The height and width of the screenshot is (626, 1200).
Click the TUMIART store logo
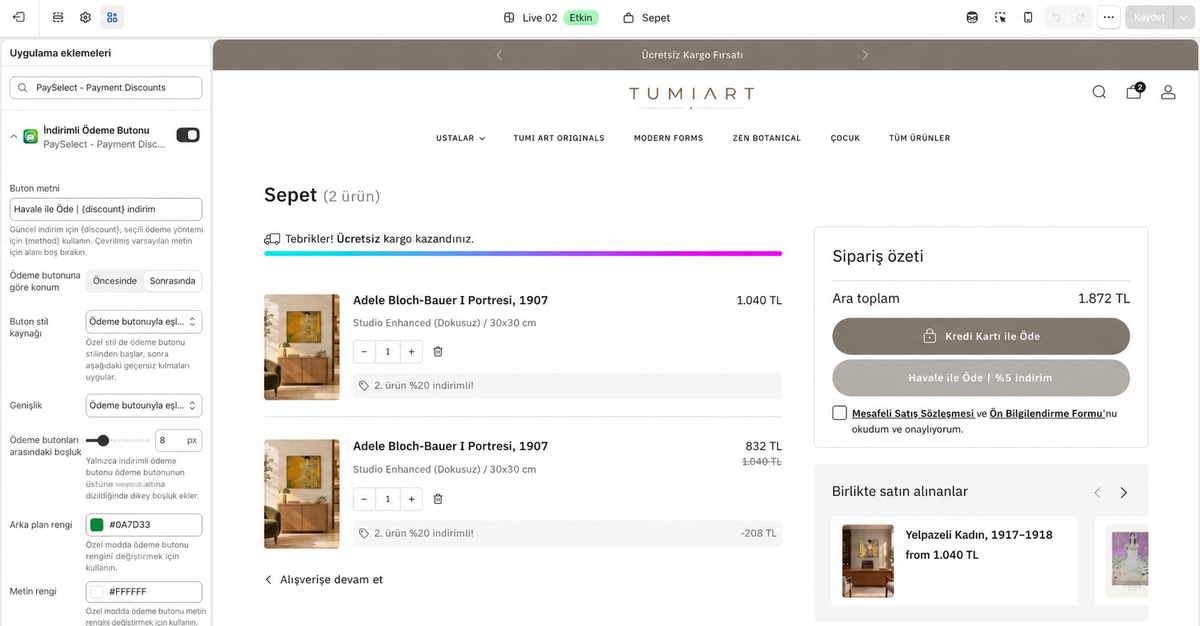point(691,95)
